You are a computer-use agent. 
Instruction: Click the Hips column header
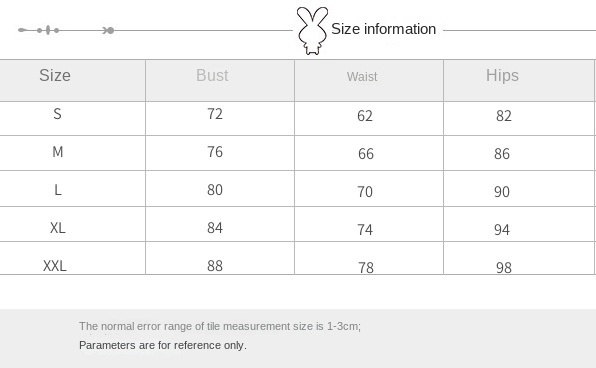pyautogui.click(x=502, y=75)
